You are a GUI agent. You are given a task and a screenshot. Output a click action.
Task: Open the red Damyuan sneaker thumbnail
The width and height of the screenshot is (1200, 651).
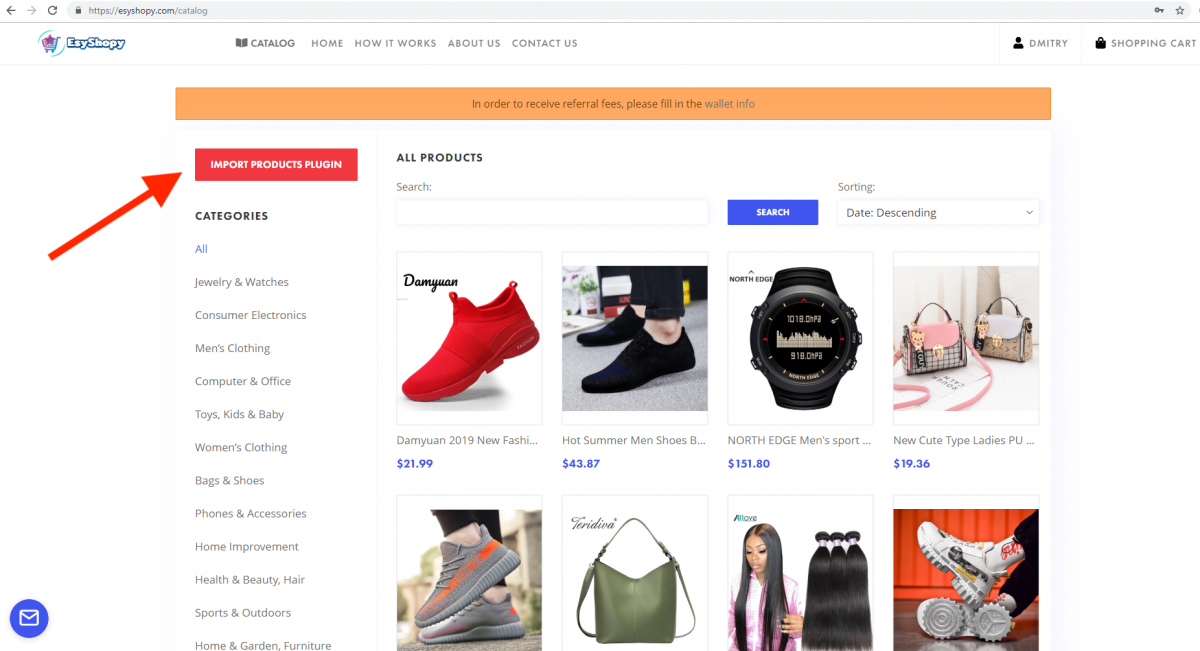[x=469, y=338]
